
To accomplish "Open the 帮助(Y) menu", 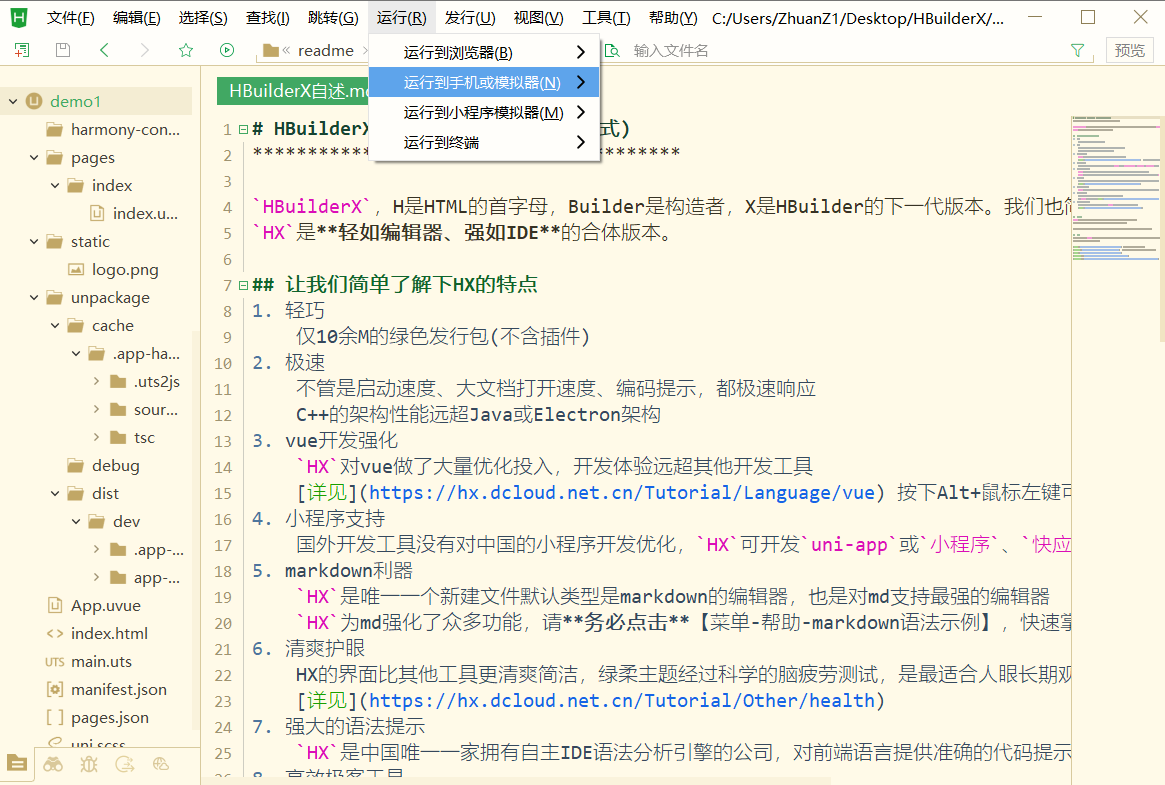I will point(673,18).
